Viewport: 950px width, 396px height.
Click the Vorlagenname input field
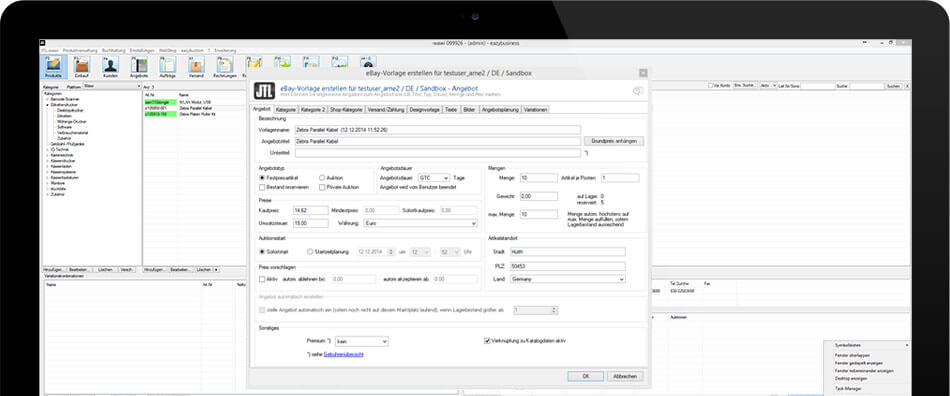(x=437, y=130)
